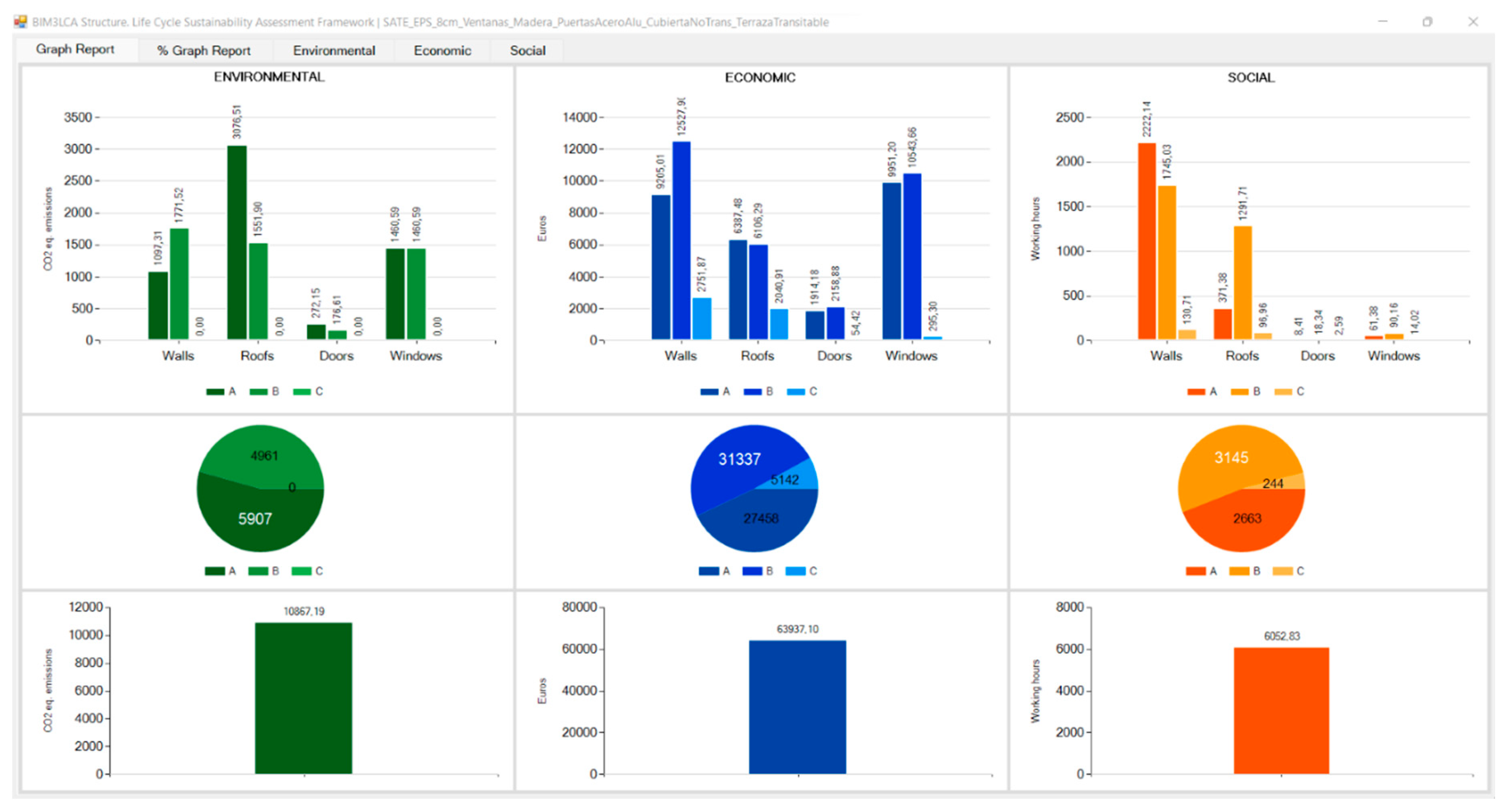Click the BIM3LCA app icon in title bar
This screenshot has width=1511, height=812.
(x=21, y=22)
